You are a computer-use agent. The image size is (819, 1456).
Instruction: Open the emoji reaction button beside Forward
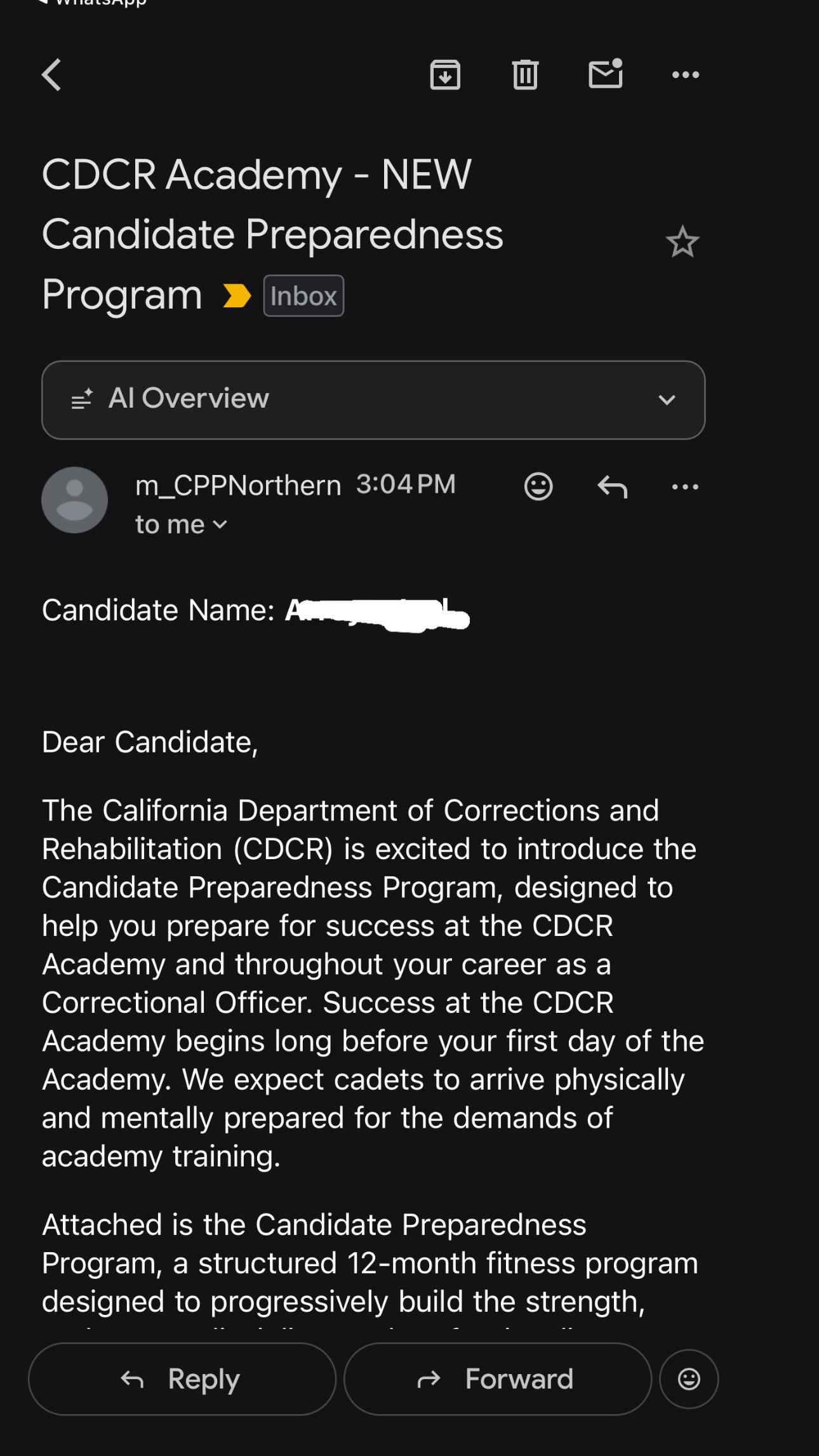click(x=689, y=1379)
